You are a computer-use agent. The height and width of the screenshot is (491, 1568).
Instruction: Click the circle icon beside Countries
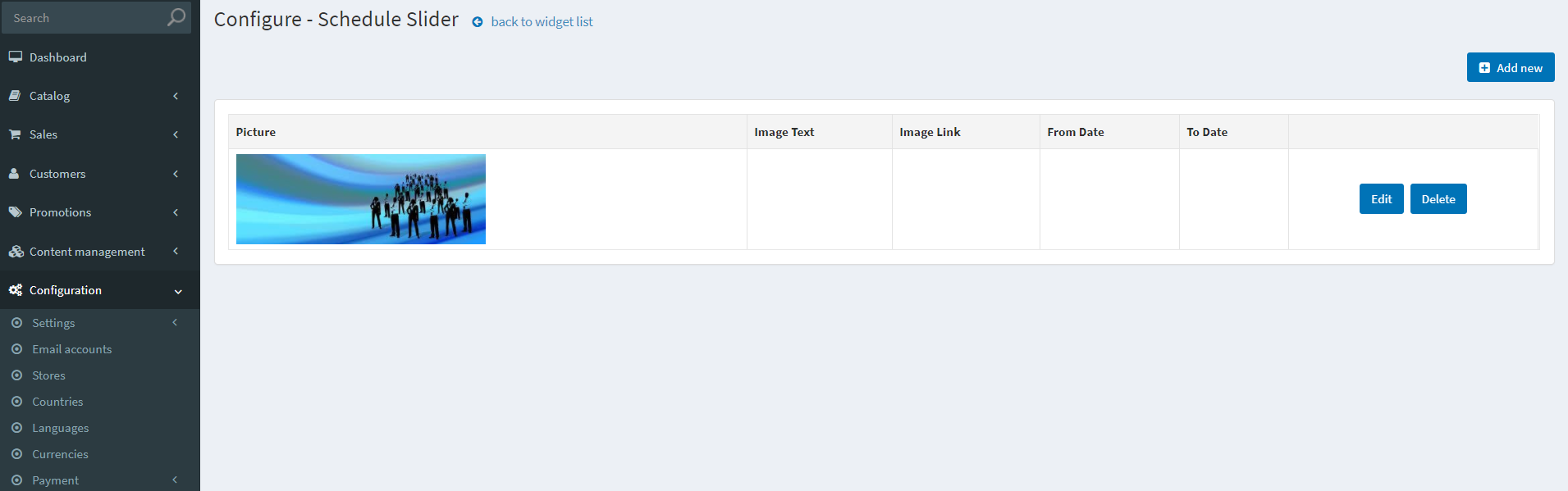click(x=16, y=402)
